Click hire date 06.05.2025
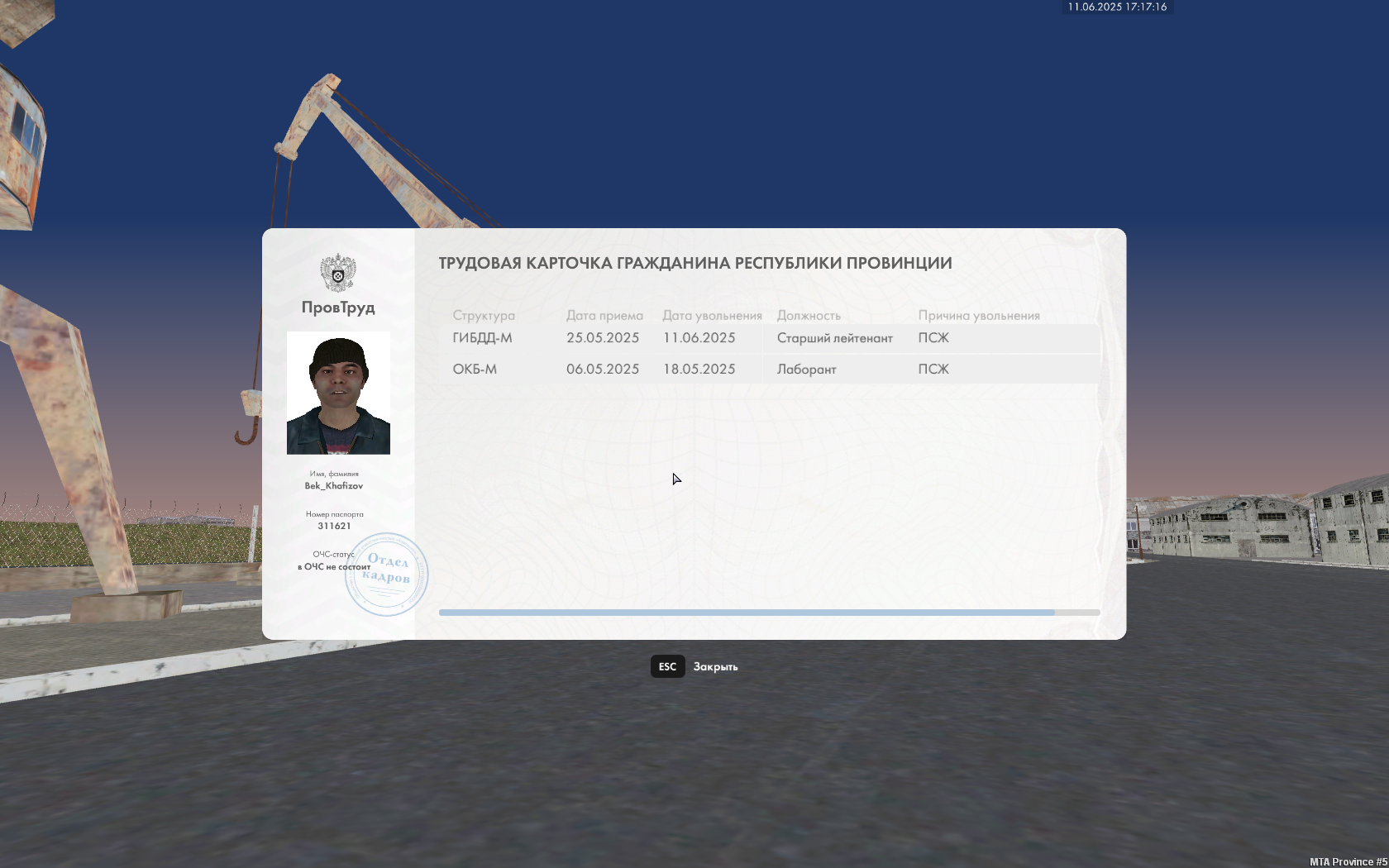Viewport: 1389px width, 868px height. 603,370
